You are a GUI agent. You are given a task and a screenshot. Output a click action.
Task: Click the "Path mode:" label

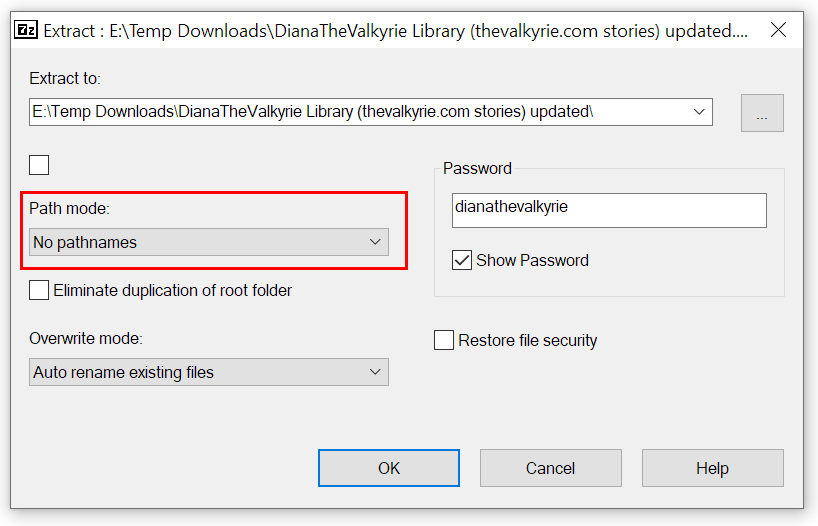click(x=69, y=208)
